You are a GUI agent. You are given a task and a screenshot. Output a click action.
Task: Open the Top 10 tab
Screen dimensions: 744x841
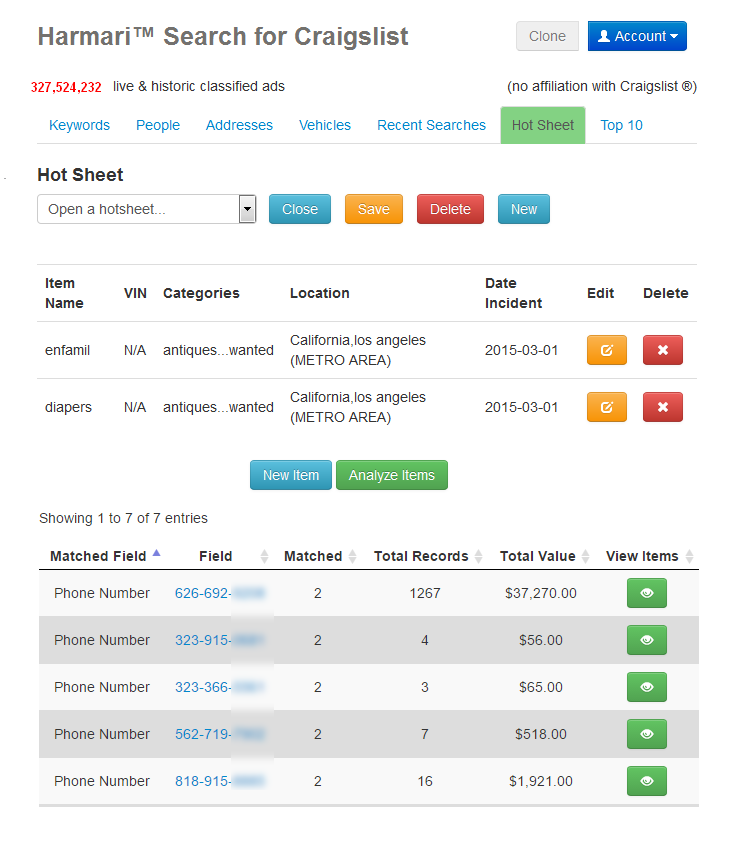click(621, 126)
